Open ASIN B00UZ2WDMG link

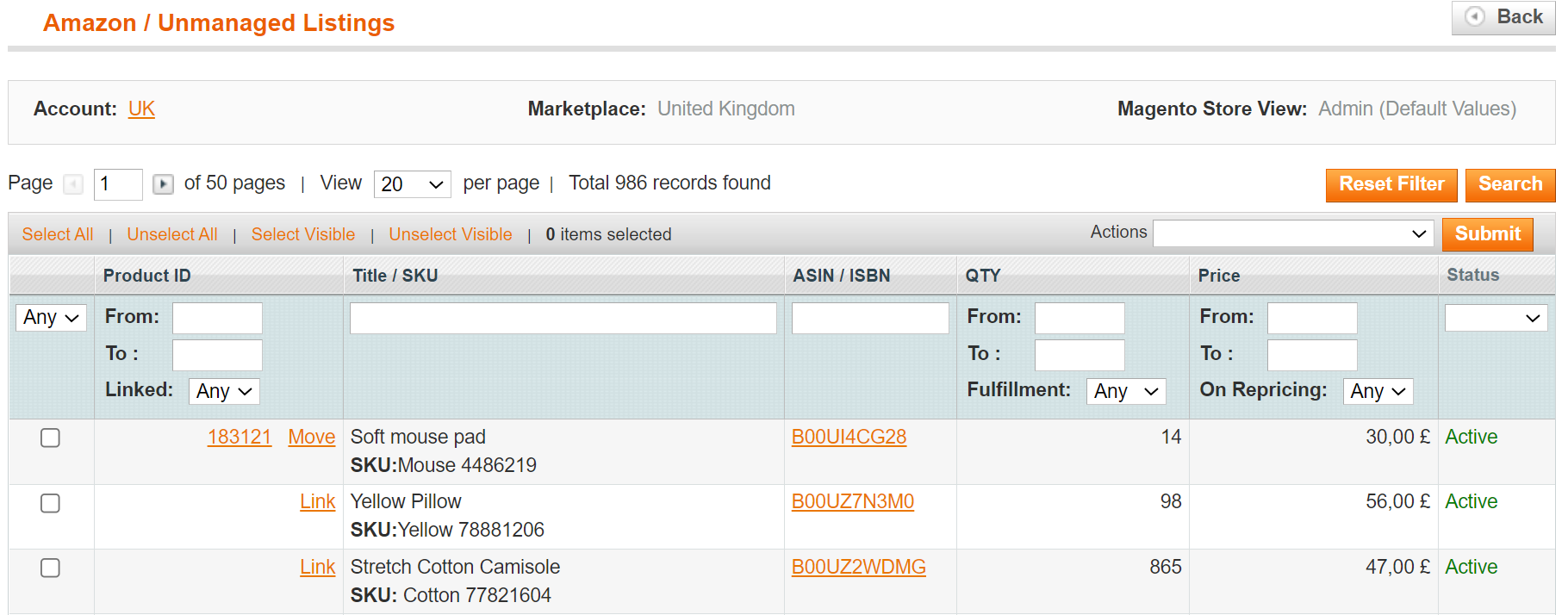tap(859, 567)
